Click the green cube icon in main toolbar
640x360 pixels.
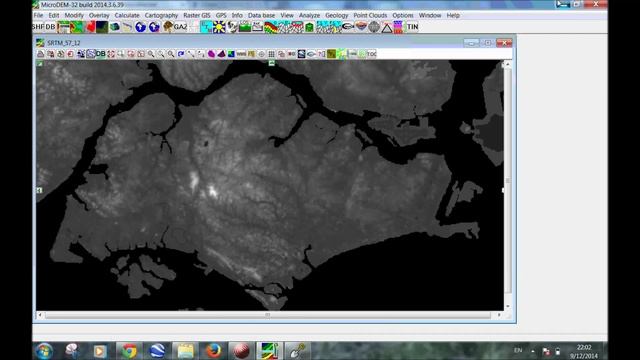click(309, 27)
